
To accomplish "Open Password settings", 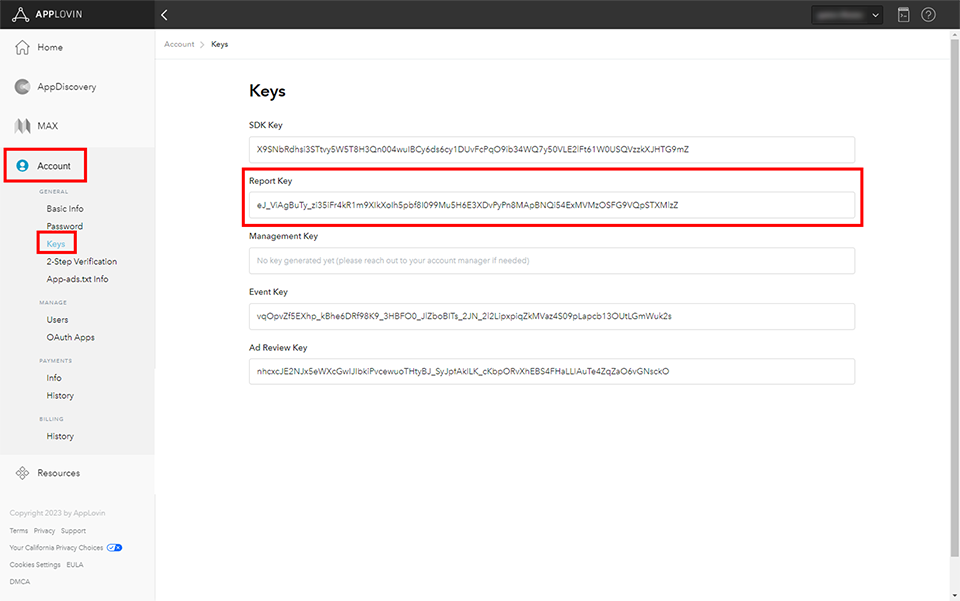I will coord(65,226).
